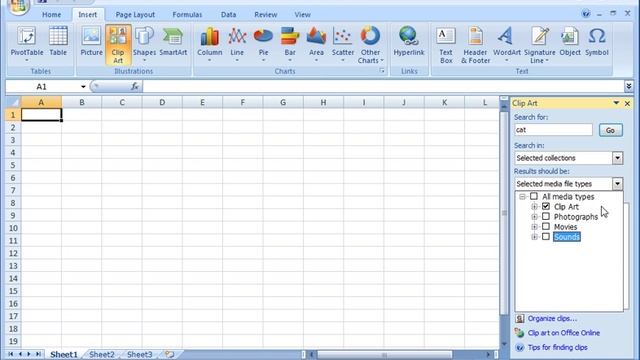Open the Office button menu
Screen dimensions: 640x360
click(18, 6)
